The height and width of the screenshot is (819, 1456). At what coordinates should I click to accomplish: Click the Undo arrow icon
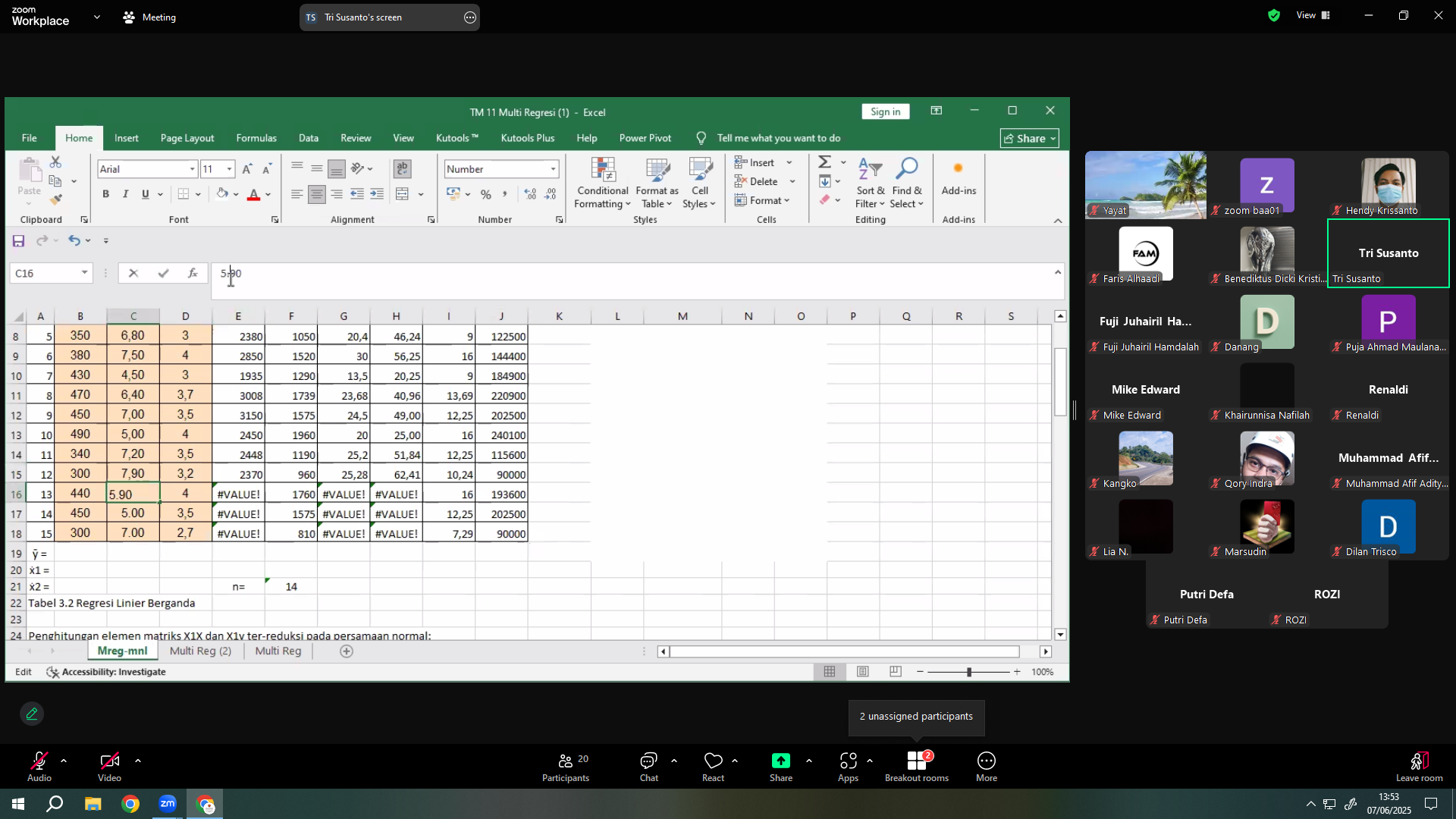click(x=74, y=241)
